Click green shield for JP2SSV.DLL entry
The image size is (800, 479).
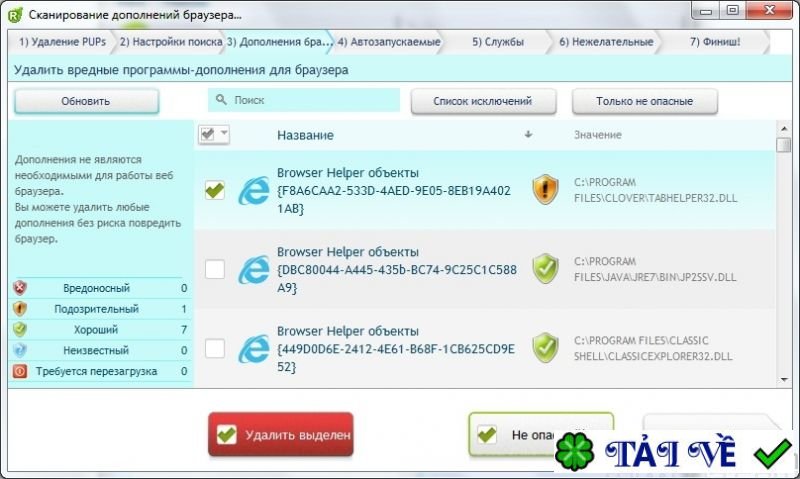point(545,268)
